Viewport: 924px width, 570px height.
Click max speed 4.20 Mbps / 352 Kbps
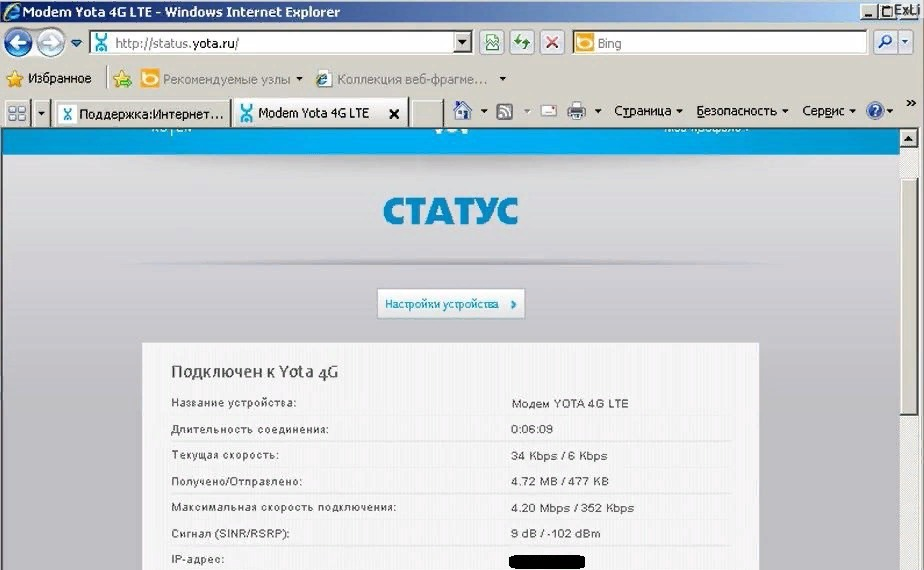pyautogui.click(x=572, y=508)
